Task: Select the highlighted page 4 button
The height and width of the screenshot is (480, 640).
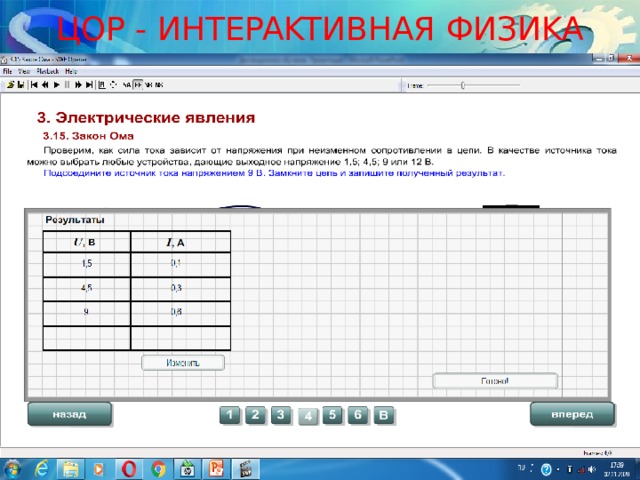Action: tap(308, 416)
